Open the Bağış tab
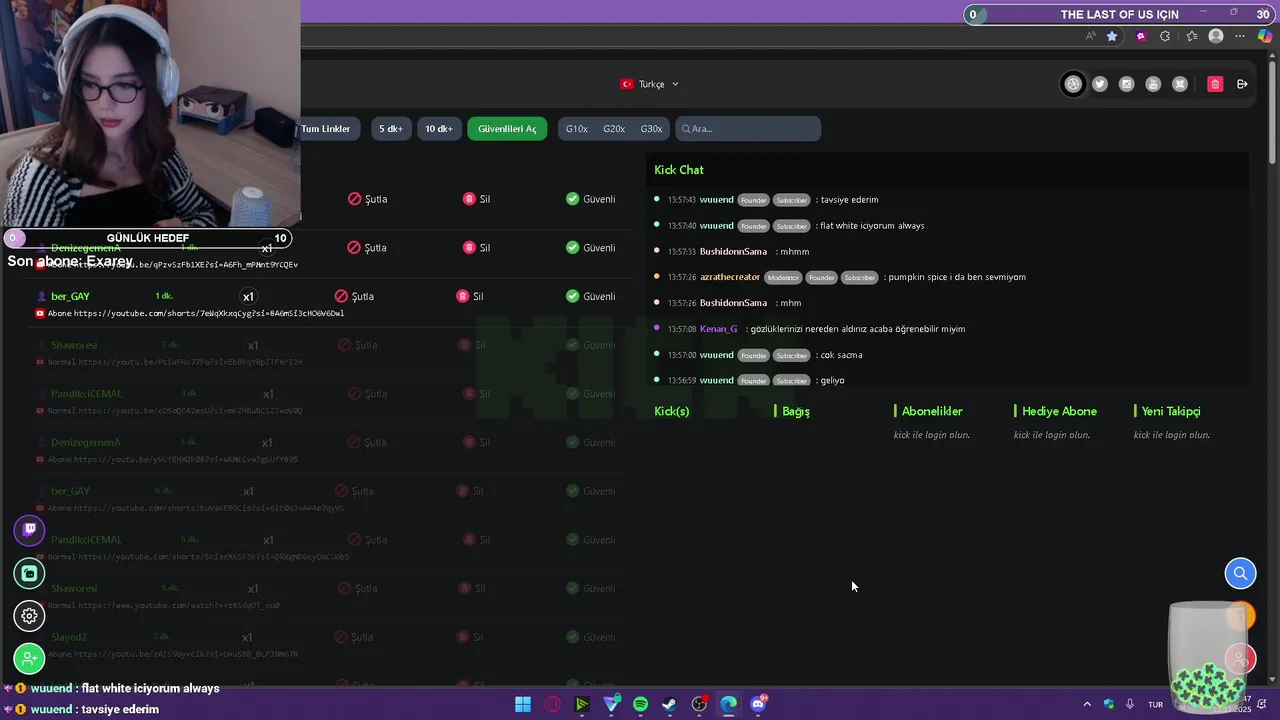The height and width of the screenshot is (720, 1280). 795,411
